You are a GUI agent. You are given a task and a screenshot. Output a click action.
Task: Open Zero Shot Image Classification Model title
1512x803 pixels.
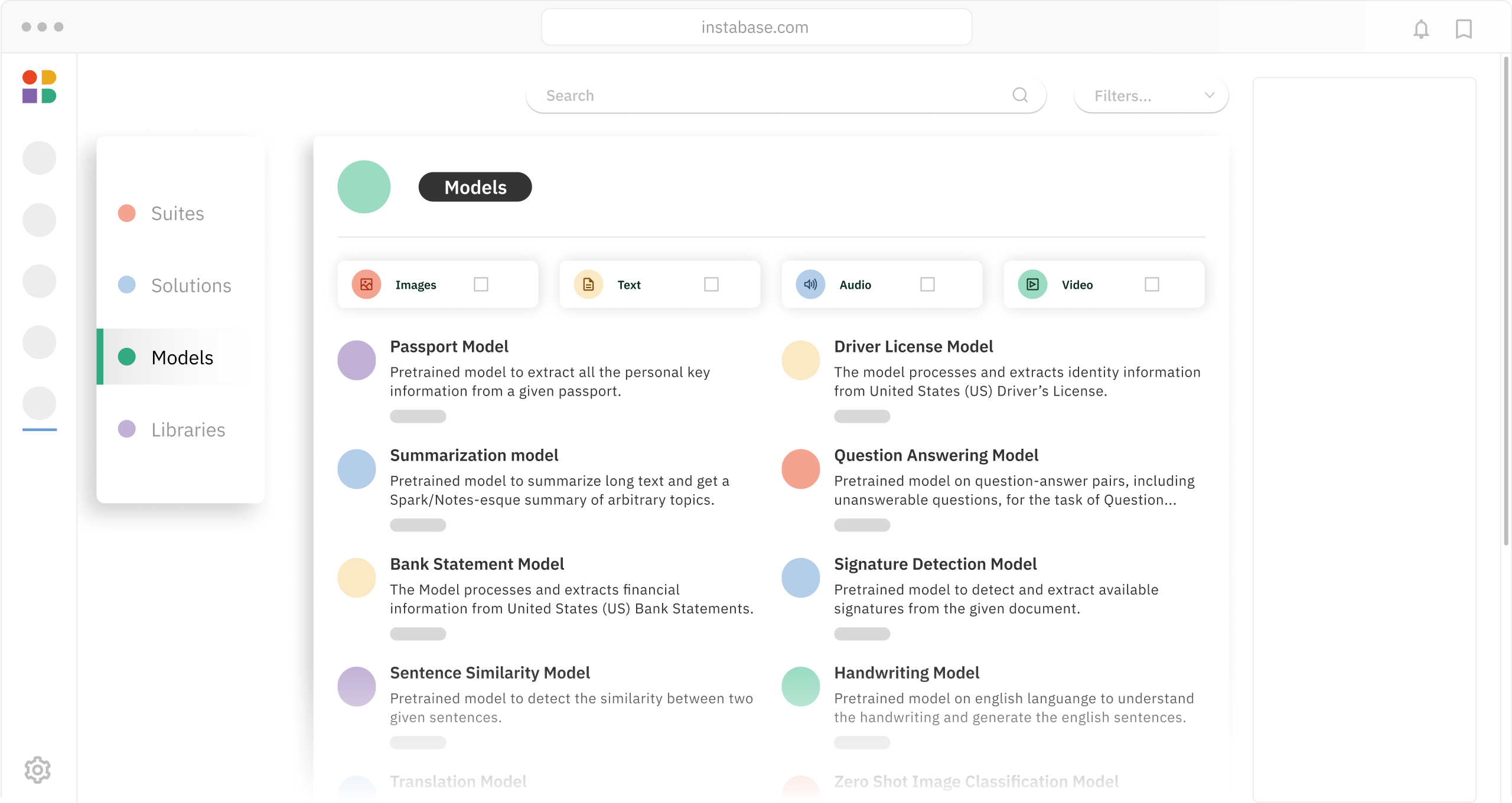(976, 781)
